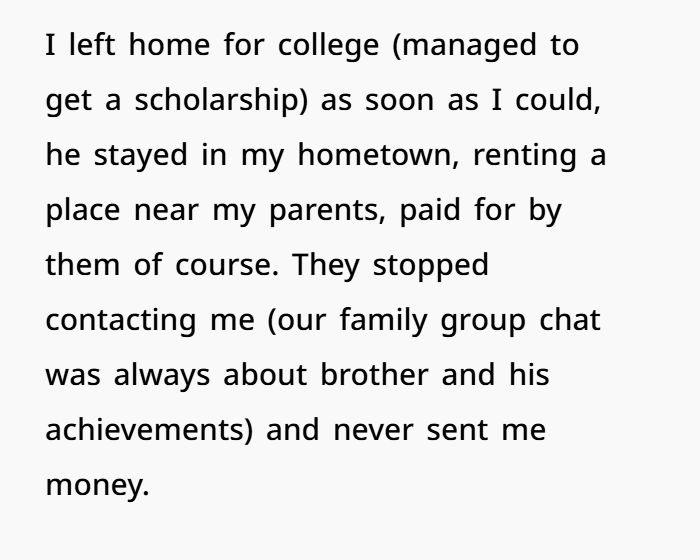
Task: Click the word "renting"
Action: pyautogui.click(x=523, y=156)
